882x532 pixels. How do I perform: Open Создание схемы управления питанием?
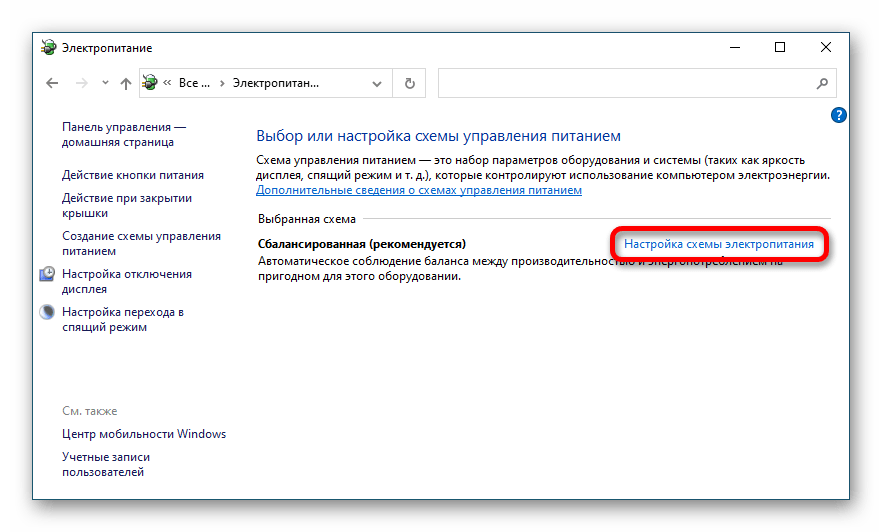tap(141, 244)
